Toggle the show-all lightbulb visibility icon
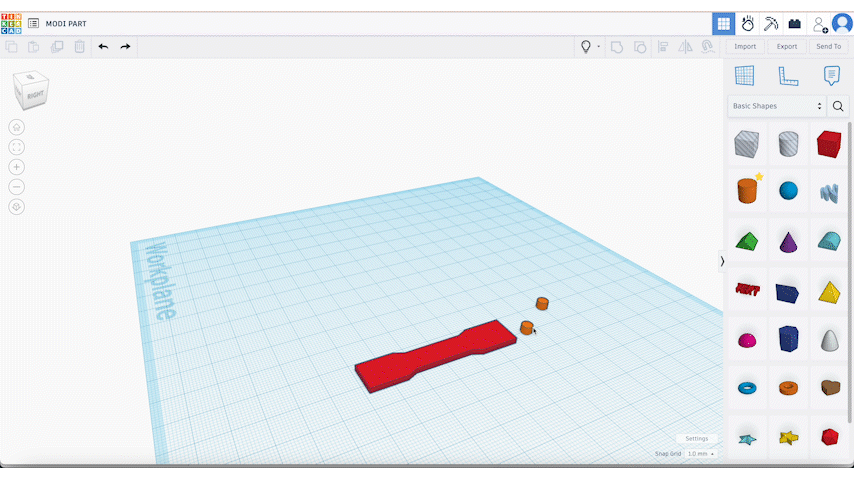 coord(586,47)
